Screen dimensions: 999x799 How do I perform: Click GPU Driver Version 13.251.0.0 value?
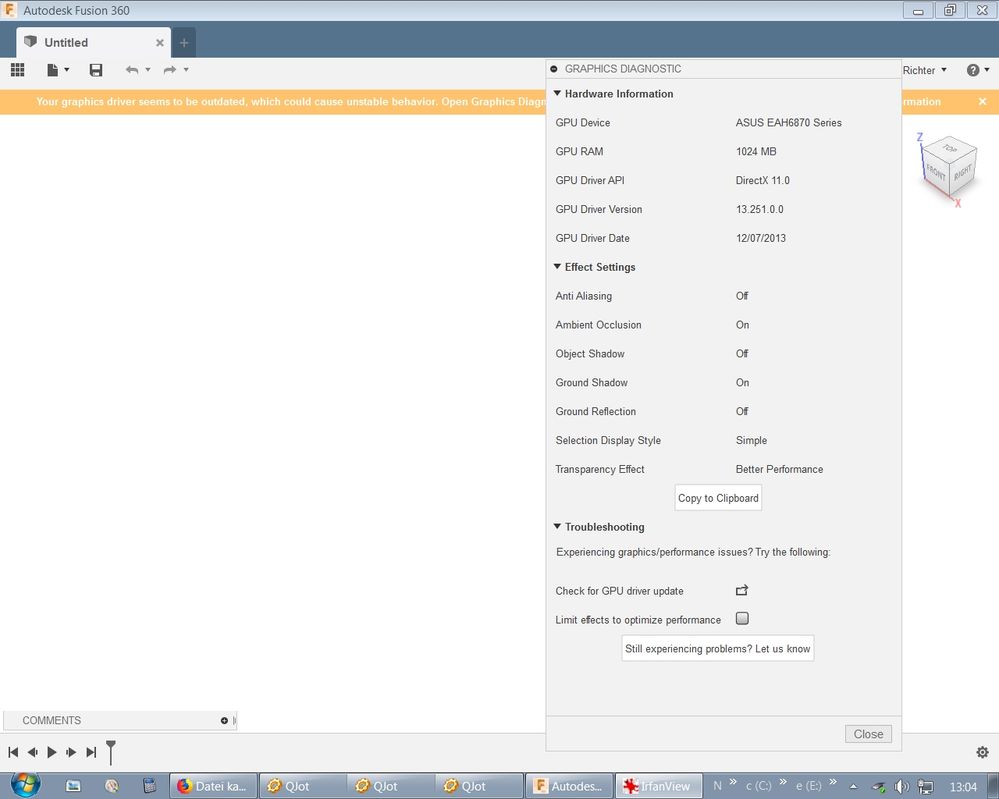pos(759,209)
